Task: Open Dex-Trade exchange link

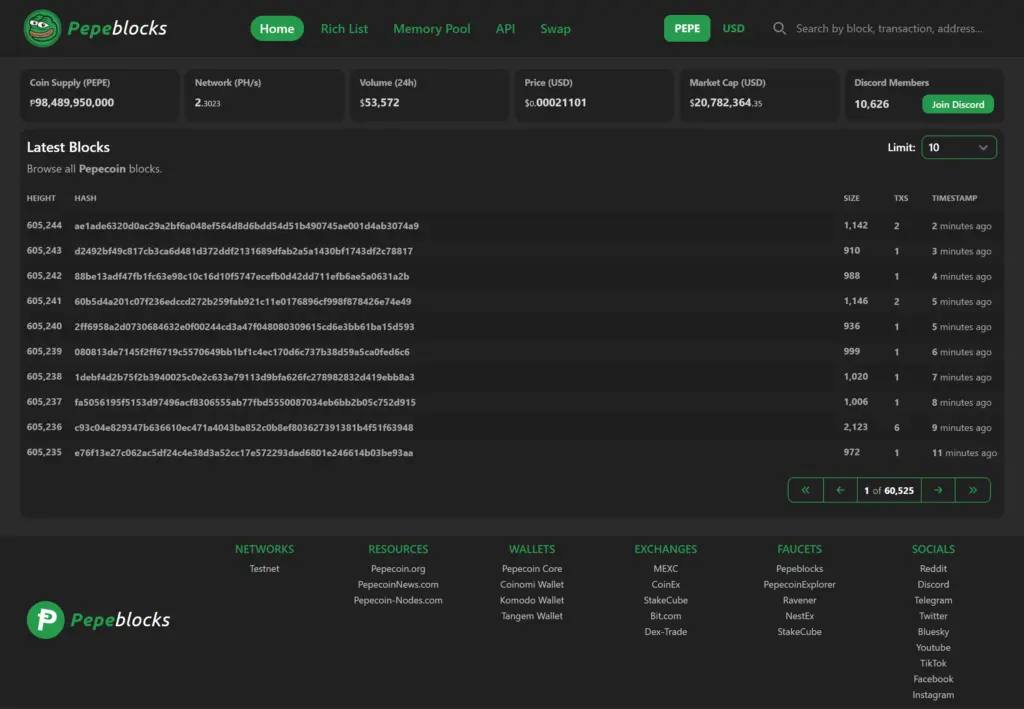Action: [x=665, y=631]
